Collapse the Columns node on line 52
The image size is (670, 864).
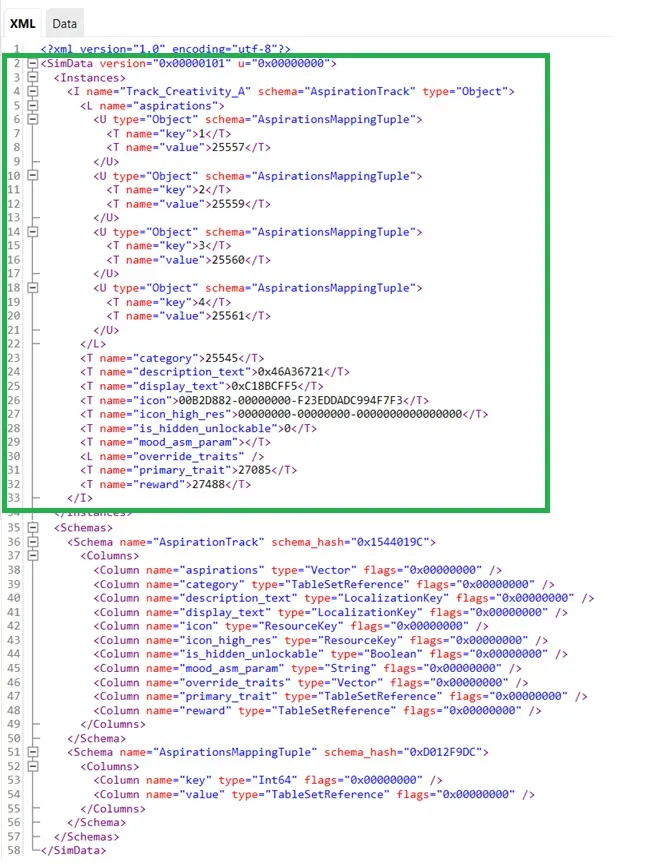tap(33, 765)
